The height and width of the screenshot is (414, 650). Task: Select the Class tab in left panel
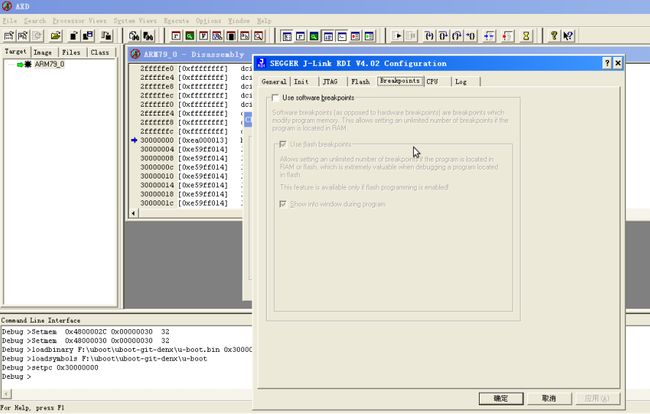[99, 52]
